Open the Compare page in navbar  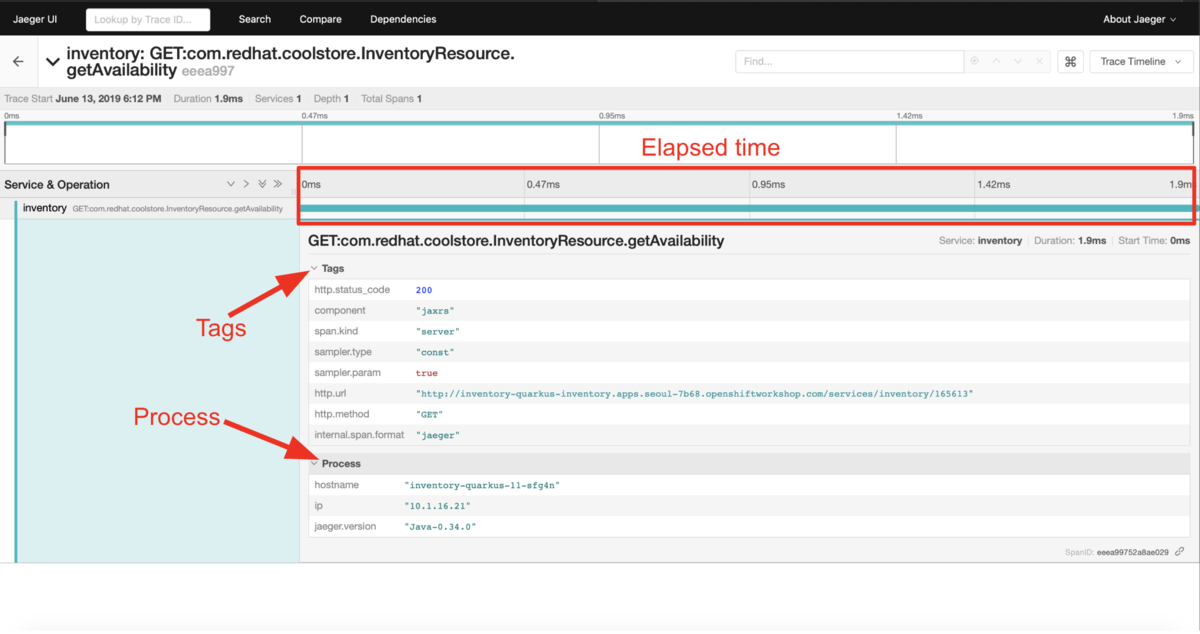pos(320,19)
